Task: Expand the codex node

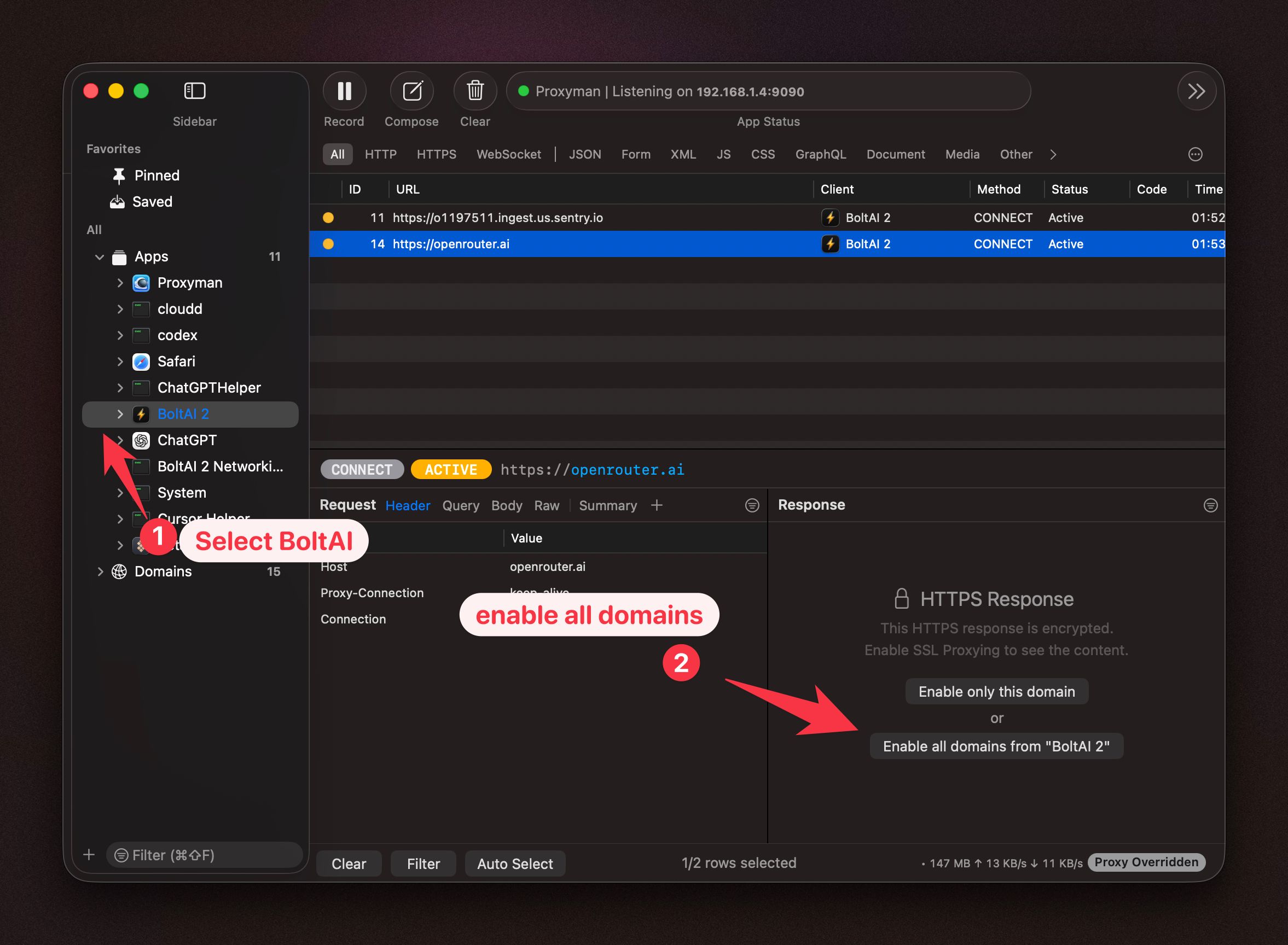Action: pos(120,336)
